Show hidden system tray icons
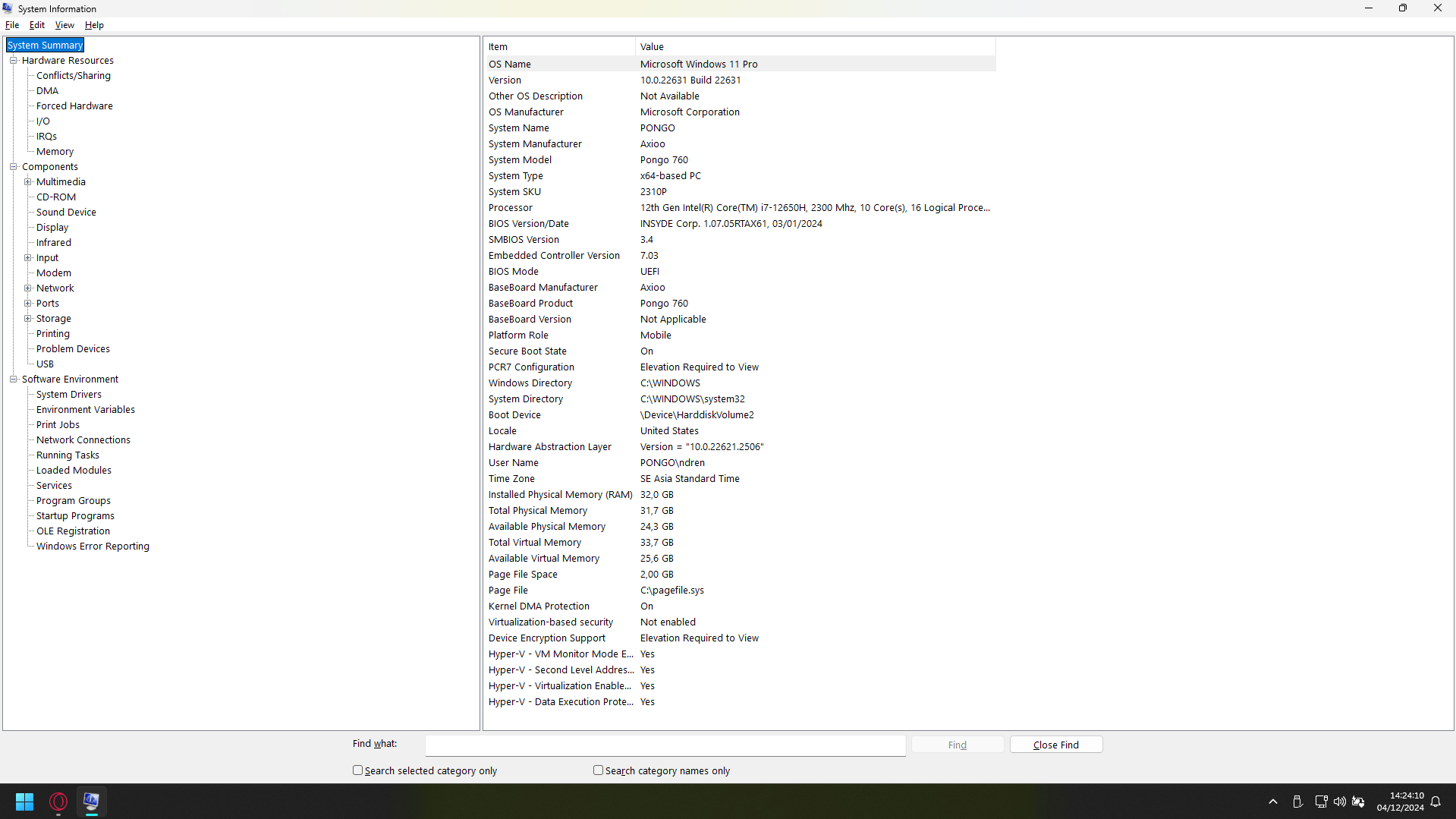This screenshot has width=1456, height=819. pyautogui.click(x=1273, y=802)
